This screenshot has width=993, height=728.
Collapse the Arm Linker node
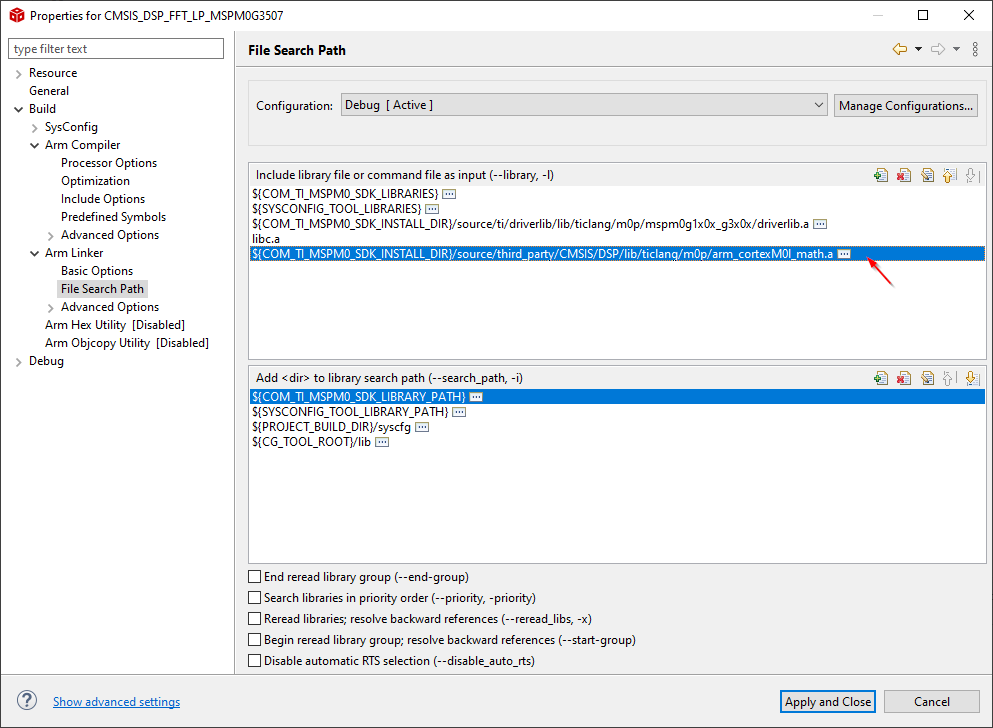[x=34, y=254]
